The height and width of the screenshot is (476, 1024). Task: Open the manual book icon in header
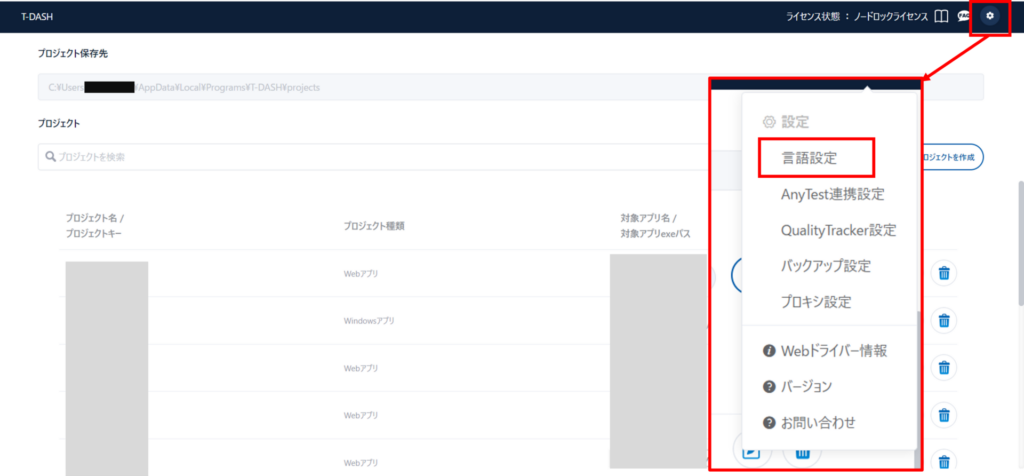[940, 16]
